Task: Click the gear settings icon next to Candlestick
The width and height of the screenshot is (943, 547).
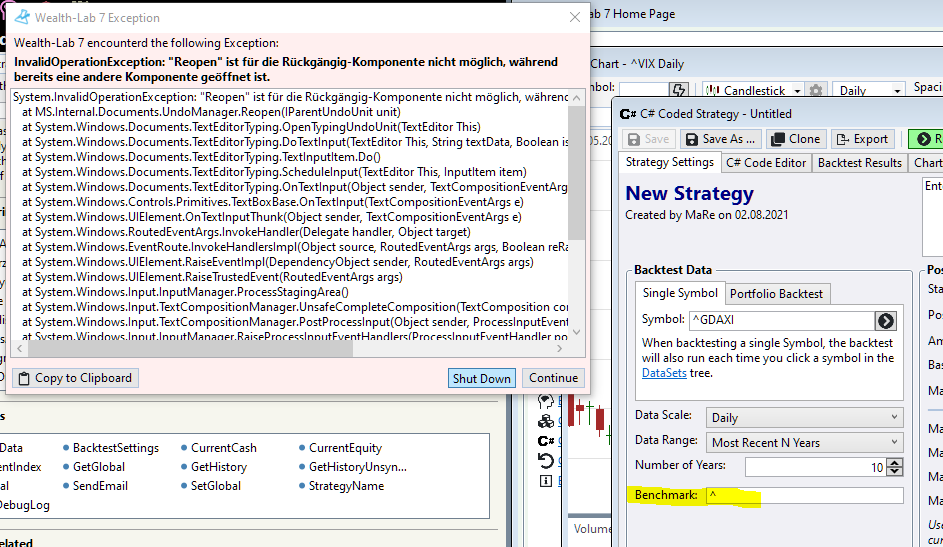Action: [x=816, y=90]
